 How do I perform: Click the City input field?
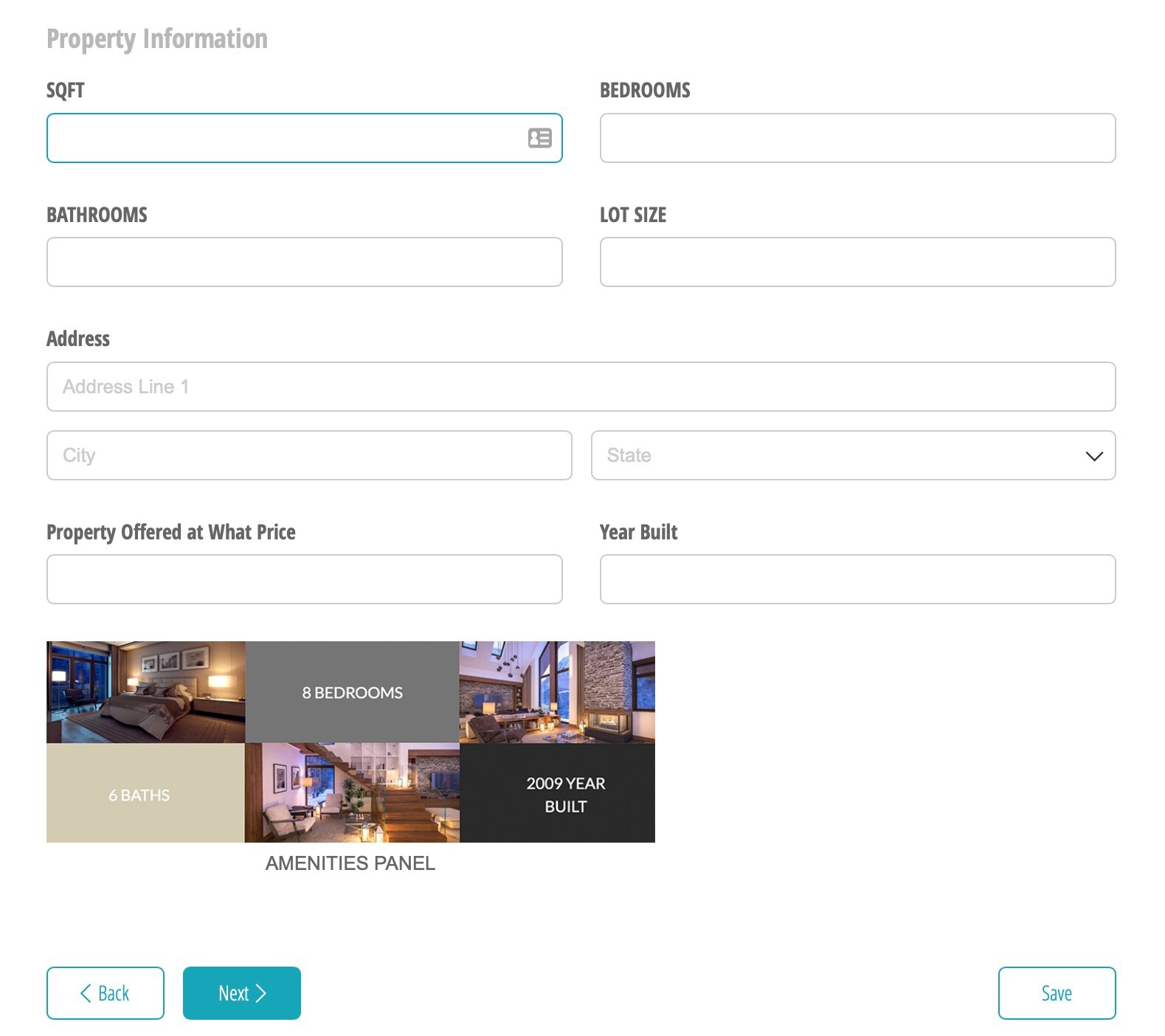point(309,455)
